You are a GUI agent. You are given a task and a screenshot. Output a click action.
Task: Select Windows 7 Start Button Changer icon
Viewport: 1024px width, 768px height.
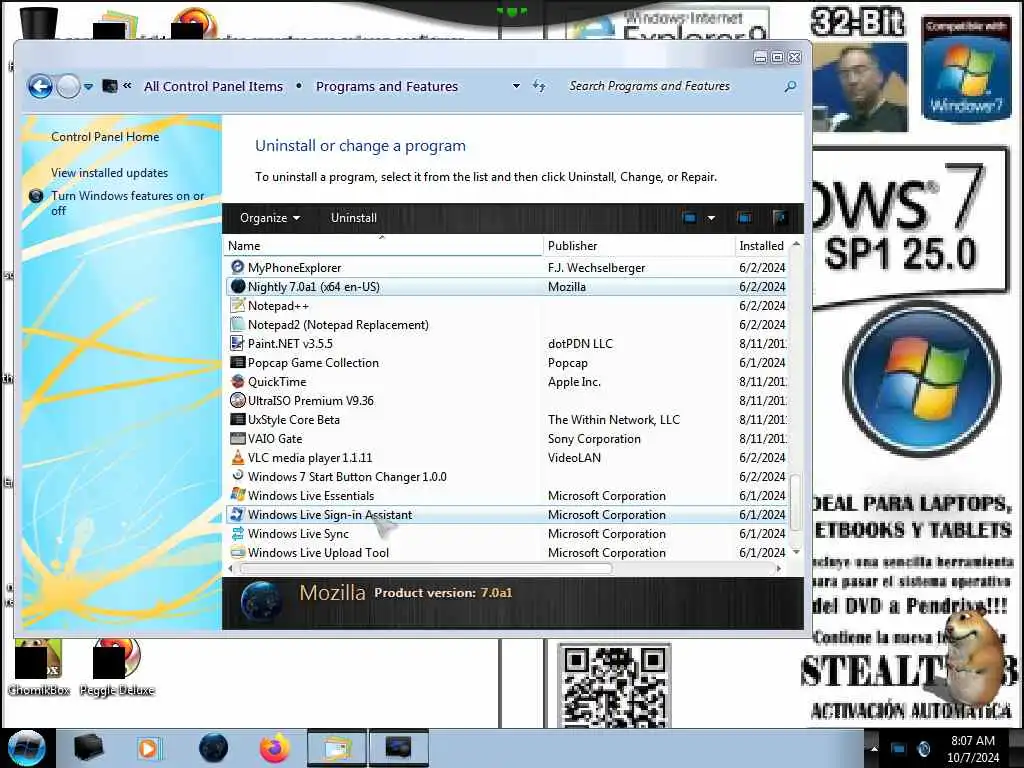point(237,476)
